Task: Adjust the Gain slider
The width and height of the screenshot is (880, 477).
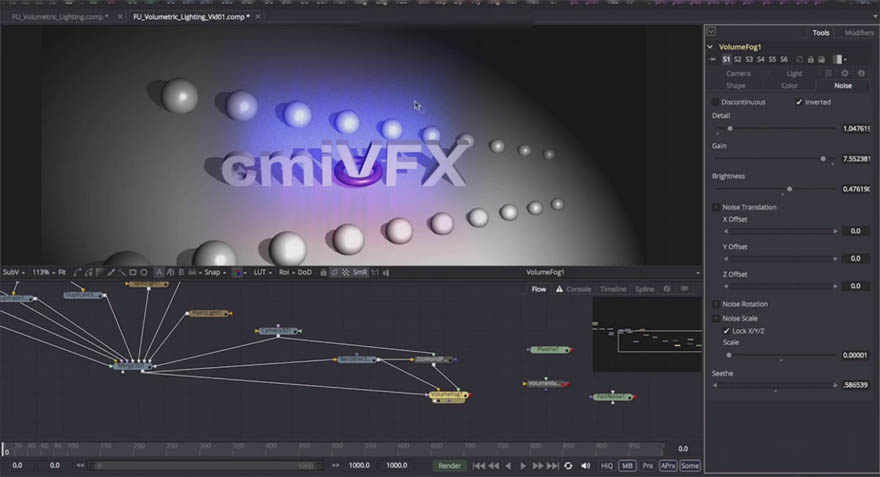Action: pos(823,159)
